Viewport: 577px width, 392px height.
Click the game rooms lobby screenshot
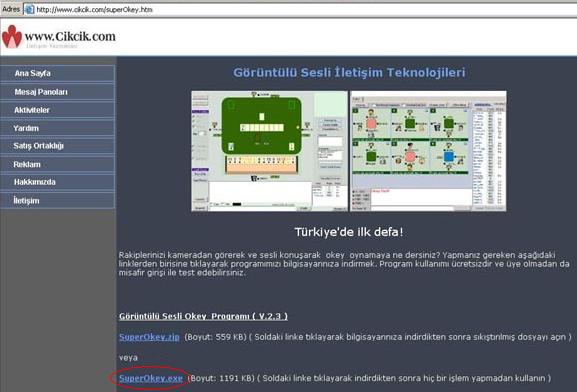pos(429,151)
